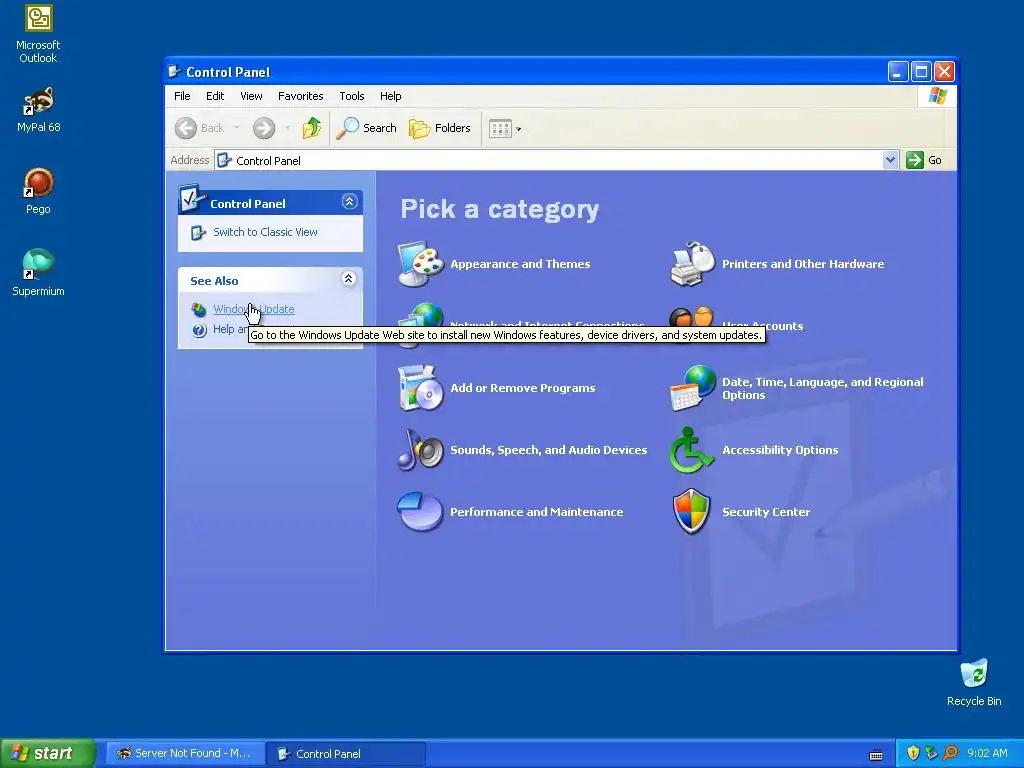Click the security shield tray icon

tap(913, 753)
